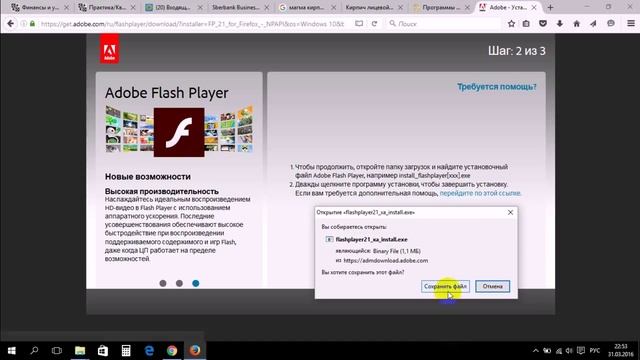
Task: Follow перейдите по этой ссылке link
Action: coord(480,193)
